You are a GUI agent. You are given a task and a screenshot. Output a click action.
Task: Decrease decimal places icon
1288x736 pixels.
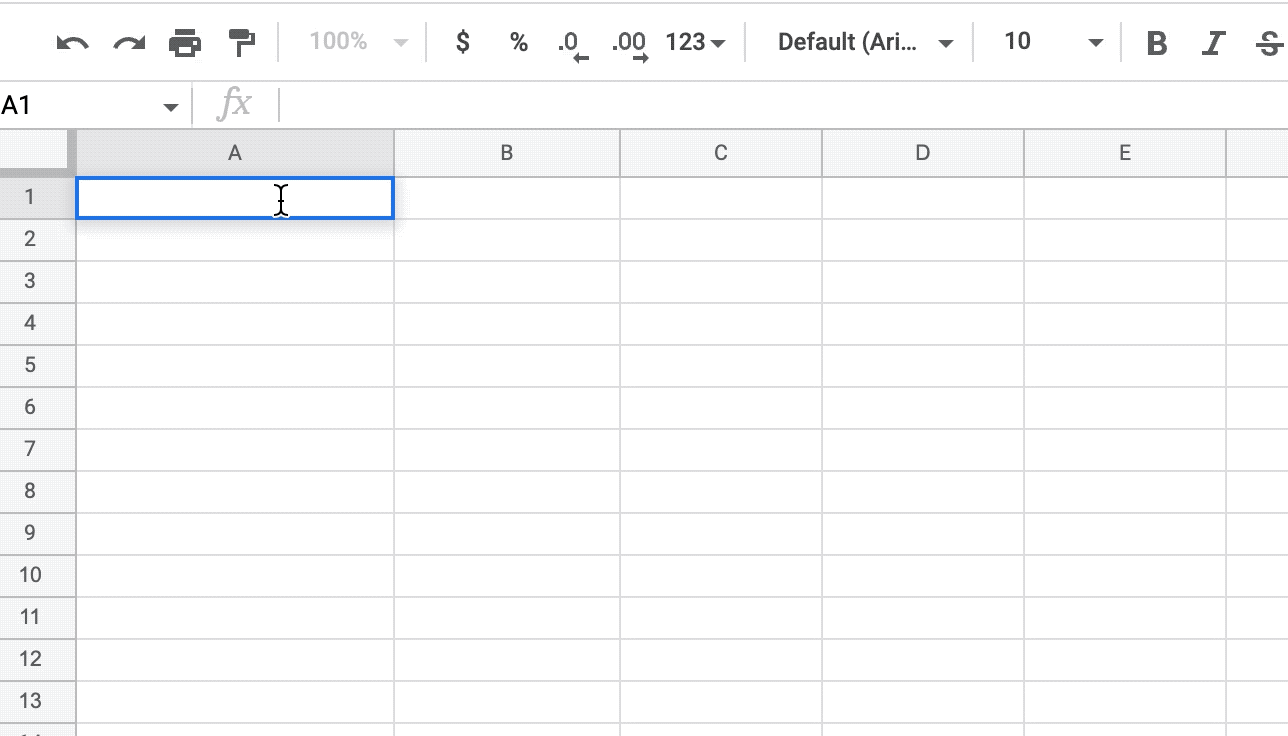(x=573, y=44)
